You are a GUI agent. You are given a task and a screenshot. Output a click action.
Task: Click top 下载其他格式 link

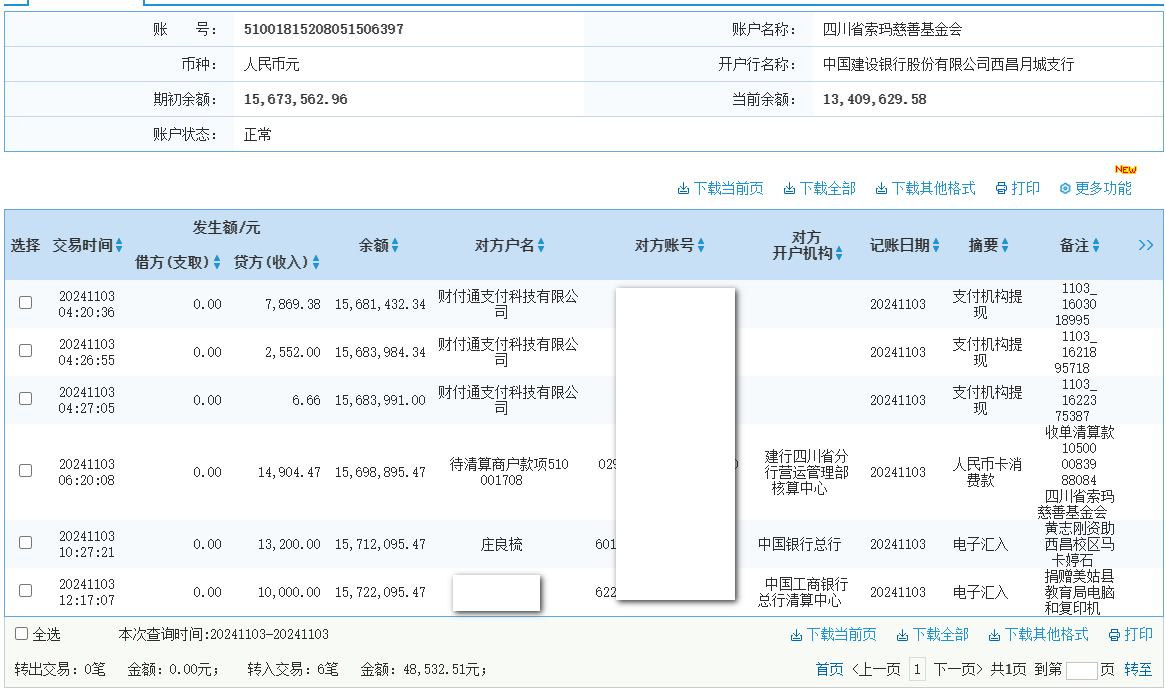click(x=933, y=189)
